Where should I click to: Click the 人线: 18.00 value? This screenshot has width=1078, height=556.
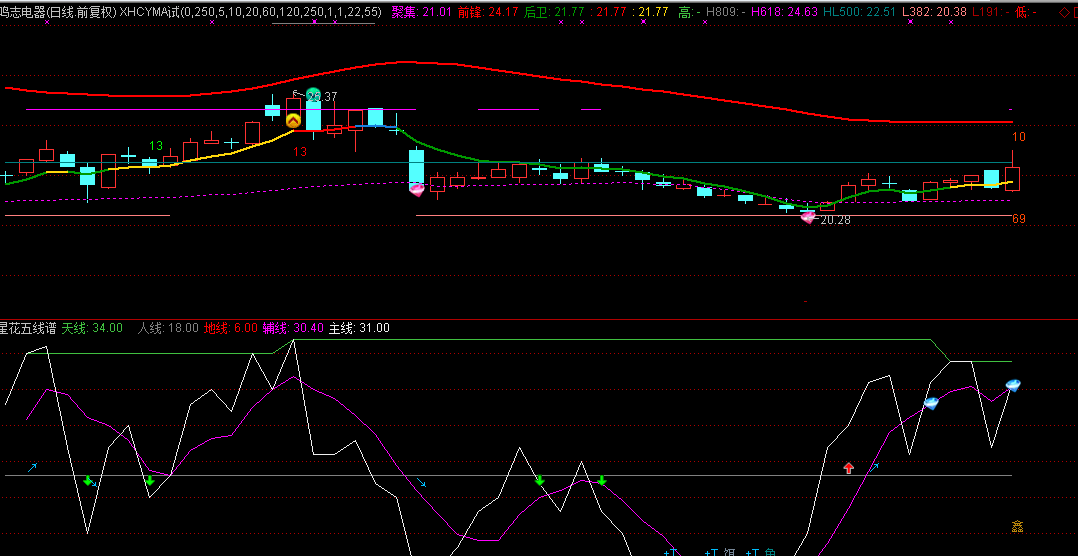(168, 328)
